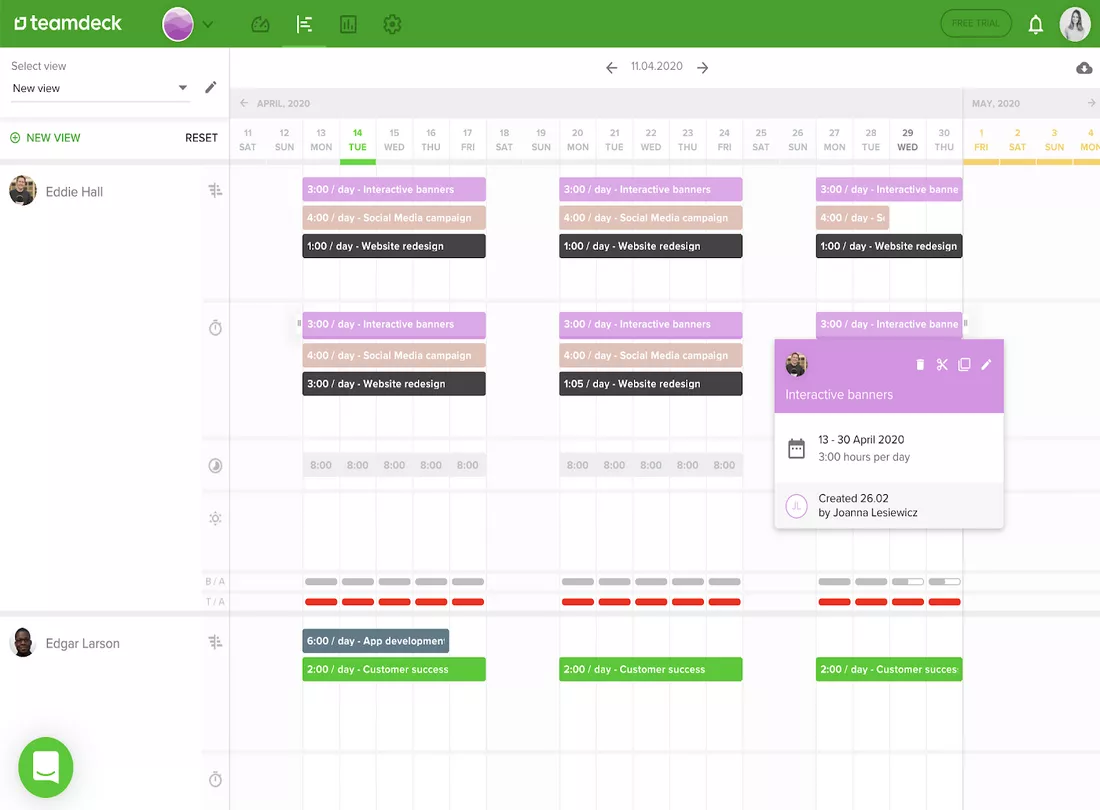Select Wednesday 29 column header
Image resolution: width=1100 pixels, height=810 pixels.
(x=907, y=140)
